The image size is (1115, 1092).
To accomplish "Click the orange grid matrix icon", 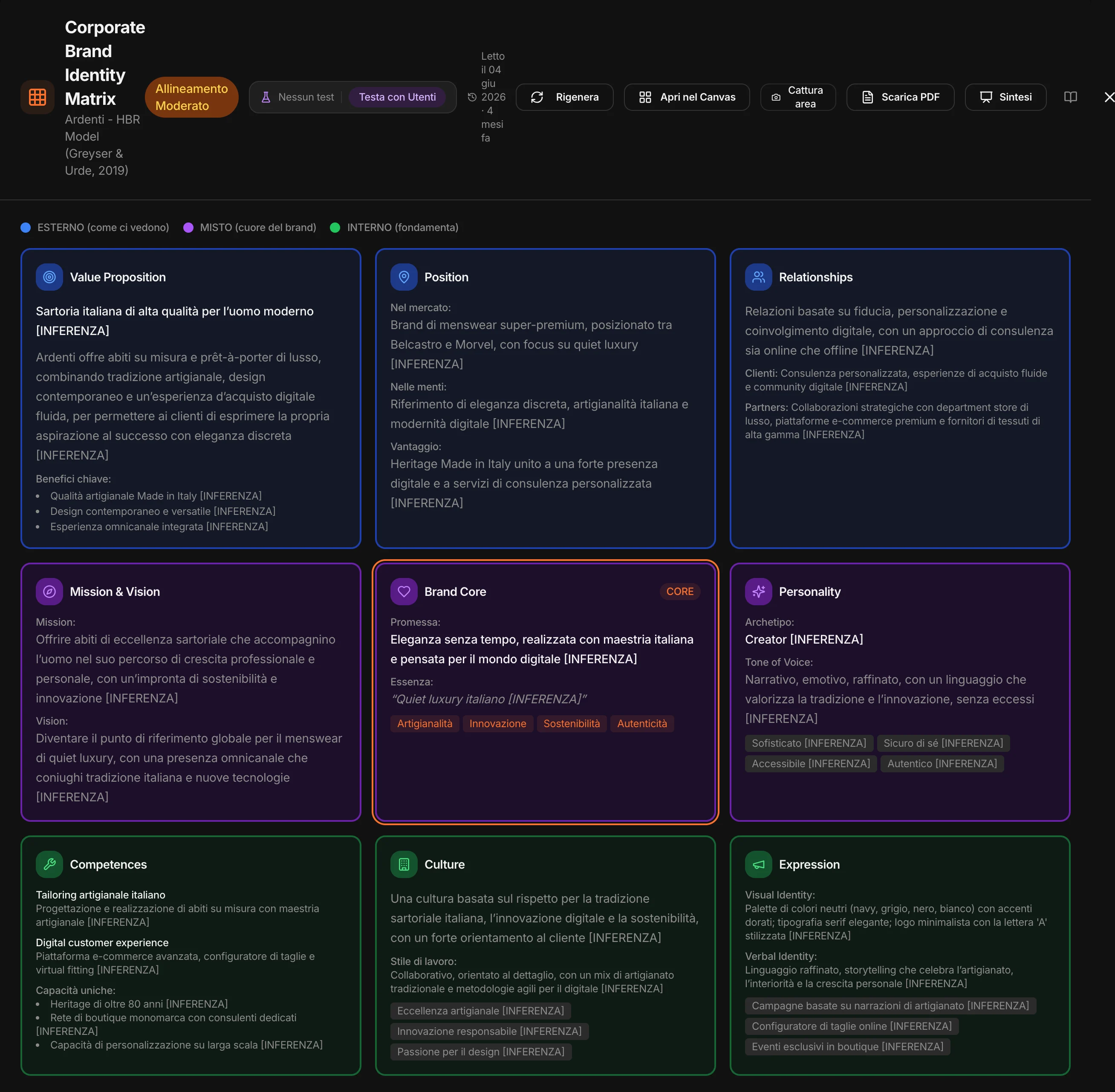I will point(37,97).
